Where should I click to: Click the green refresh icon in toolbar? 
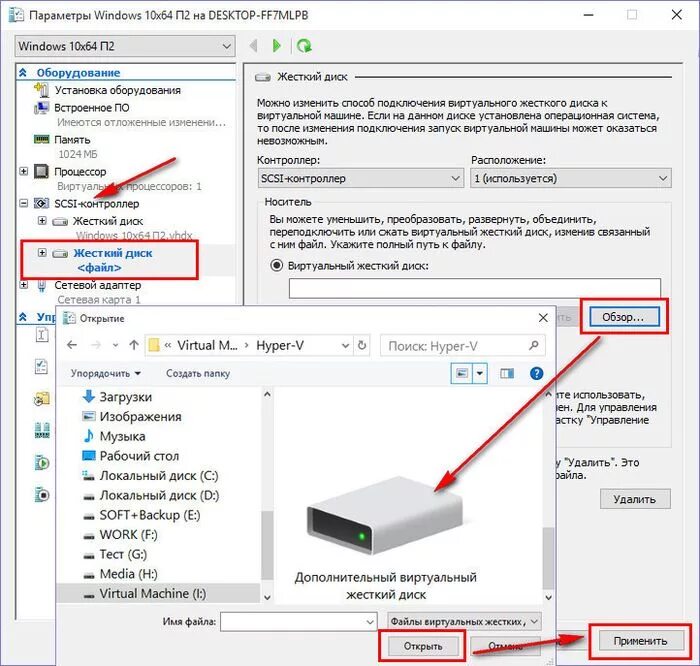click(x=304, y=46)
